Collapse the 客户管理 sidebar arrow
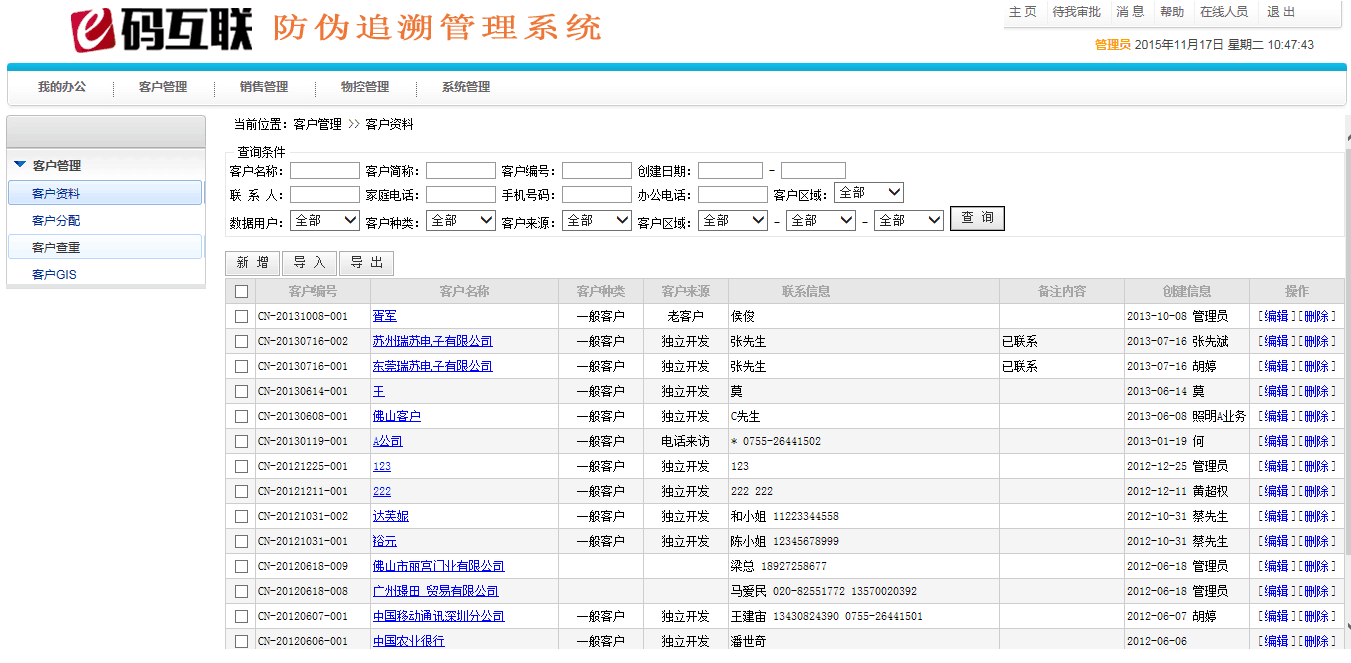Image resolution: width=1351 pixels, height=663 pixels. click(20, 165)
